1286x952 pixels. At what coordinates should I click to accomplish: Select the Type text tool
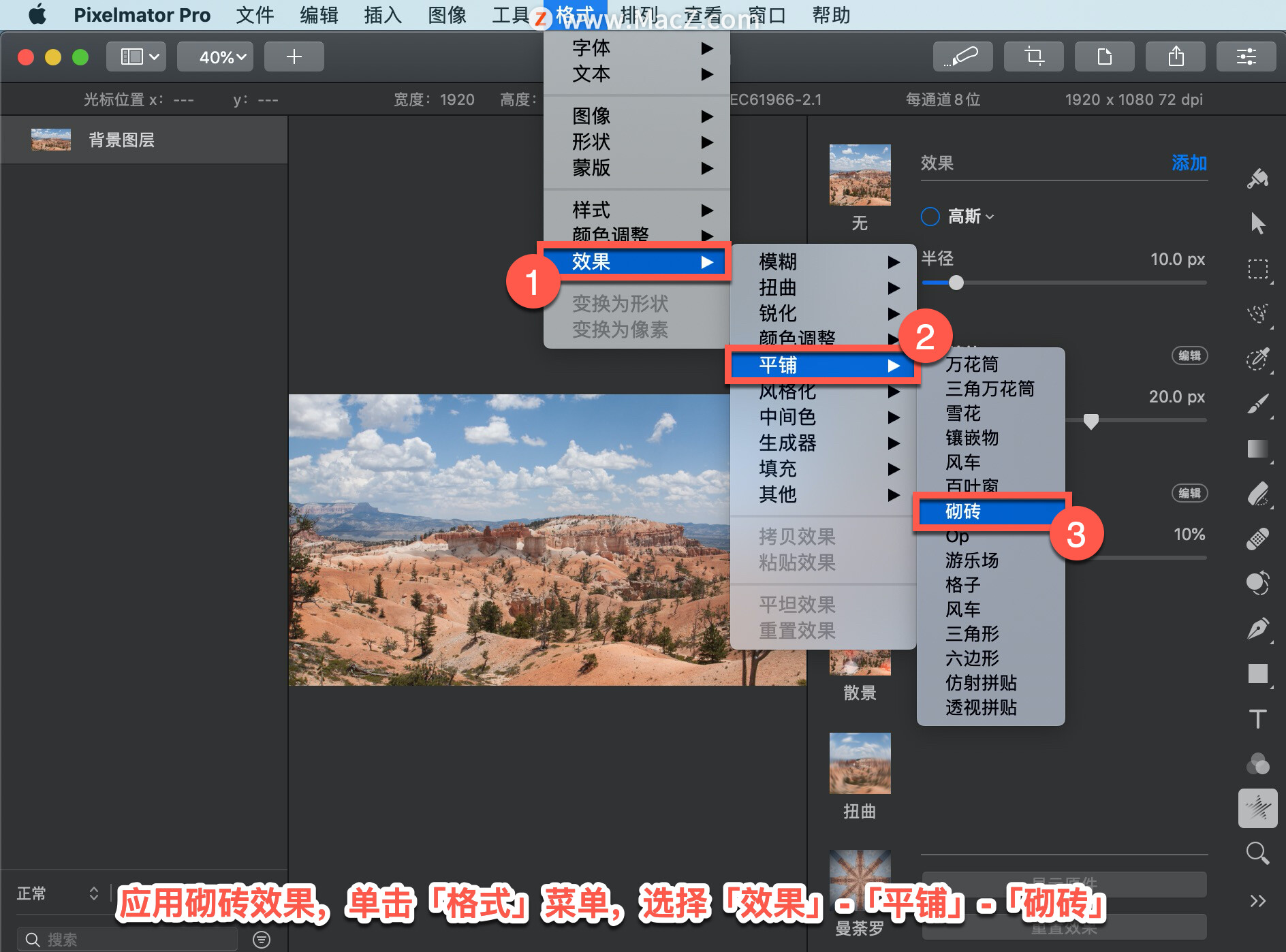[1257, 718]
